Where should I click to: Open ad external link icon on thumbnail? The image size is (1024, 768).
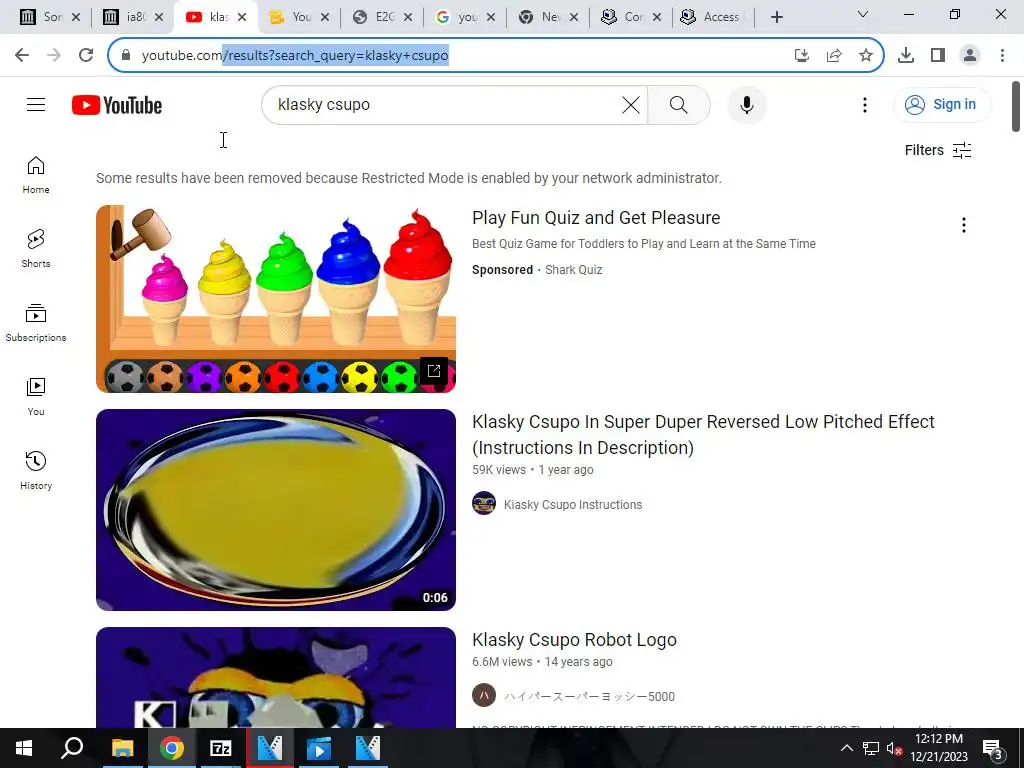434,371
